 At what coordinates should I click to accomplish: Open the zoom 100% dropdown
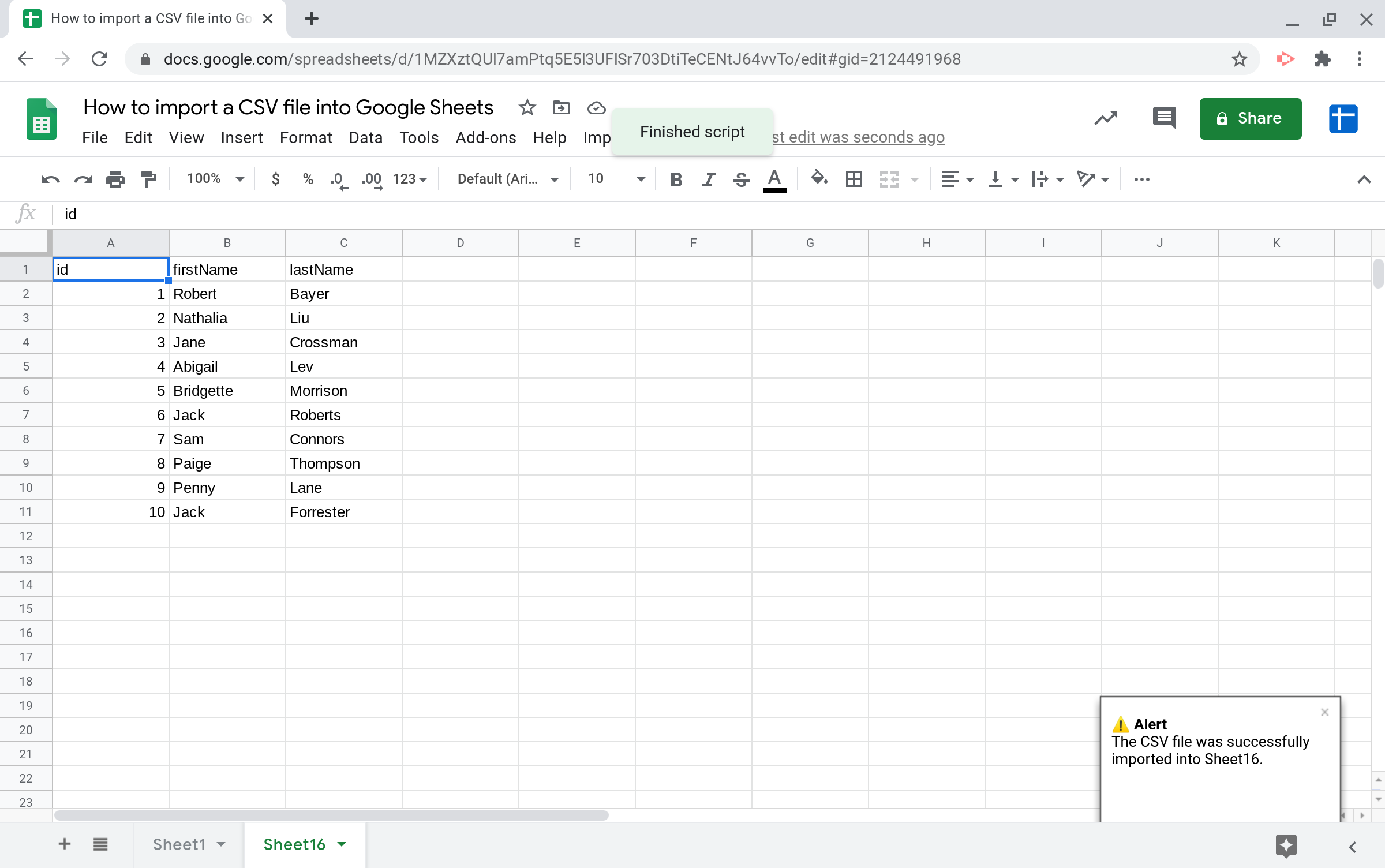point(216,179)
